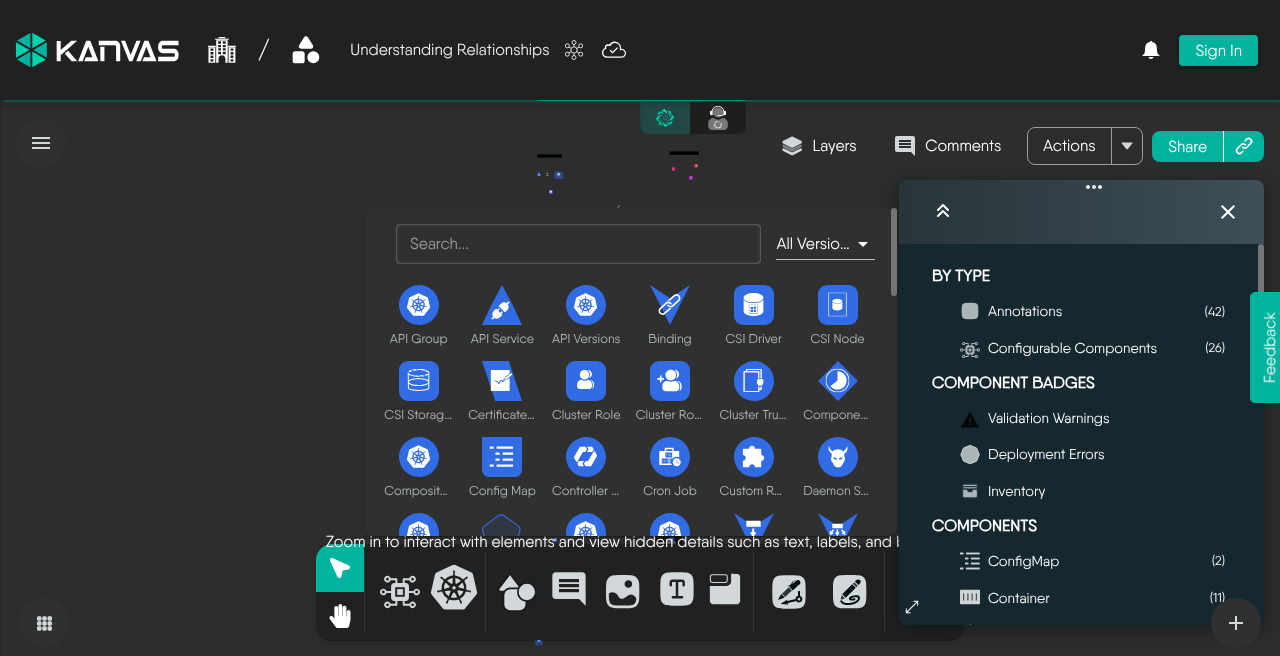Select the Certificate component icon
The image size is (1280, 656).
click(502, 381)
